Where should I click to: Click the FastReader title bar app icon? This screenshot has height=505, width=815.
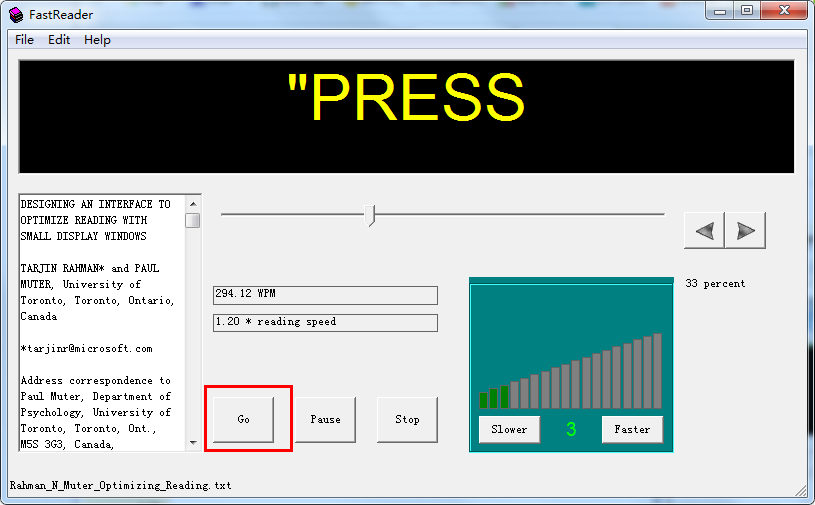16,14
